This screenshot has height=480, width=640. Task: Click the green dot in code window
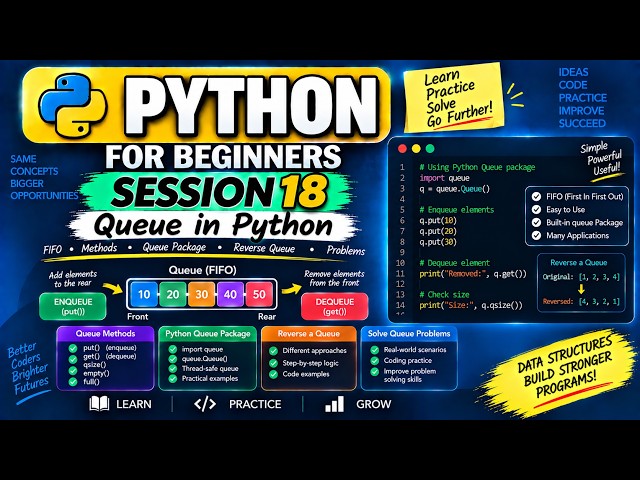(x=430, y=149)
